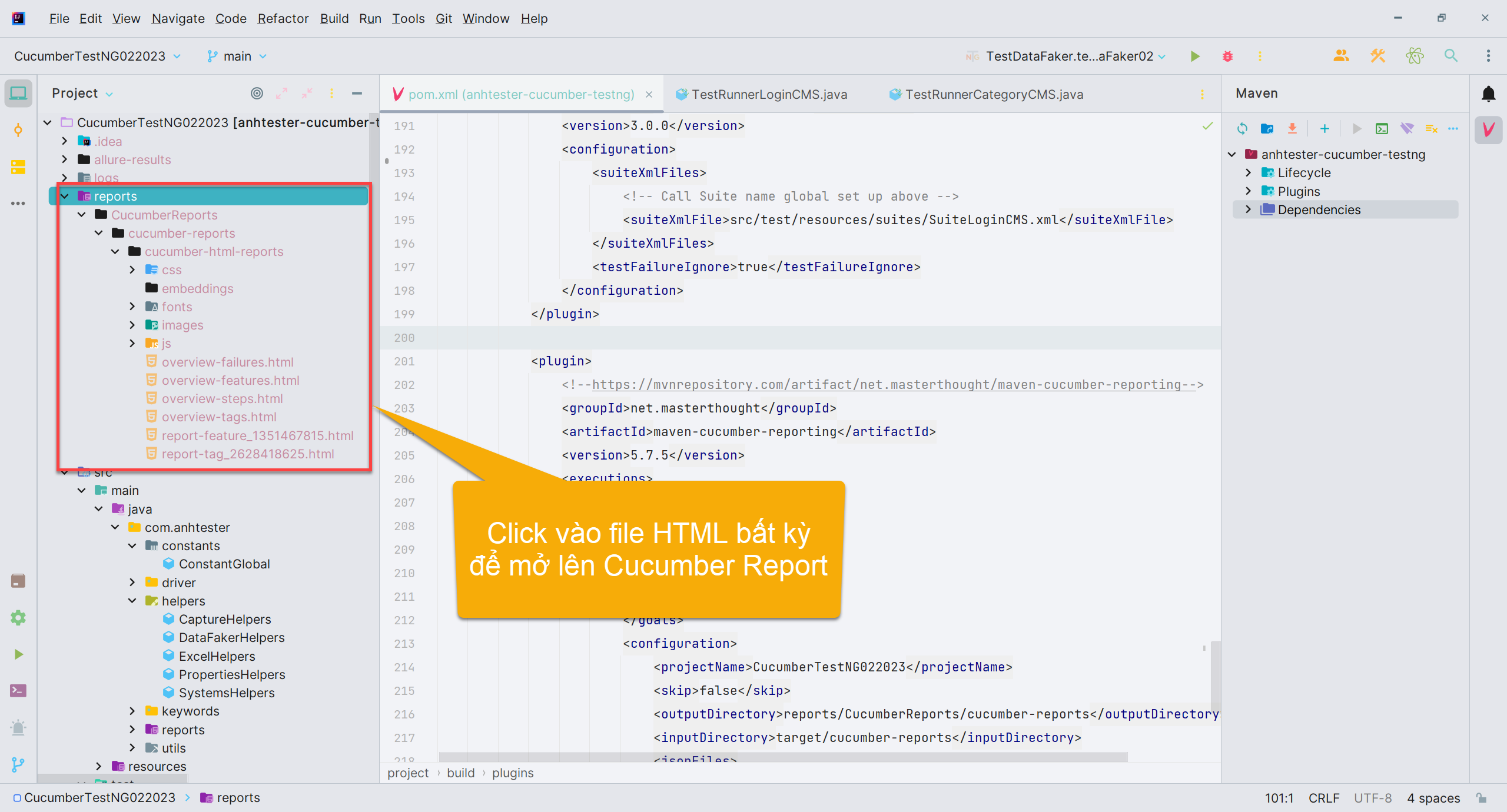Image resolution: width=1507 pixels, height=812 pixels.
Task: Open mvnrepository link in comment
Action: coord(894,384)
